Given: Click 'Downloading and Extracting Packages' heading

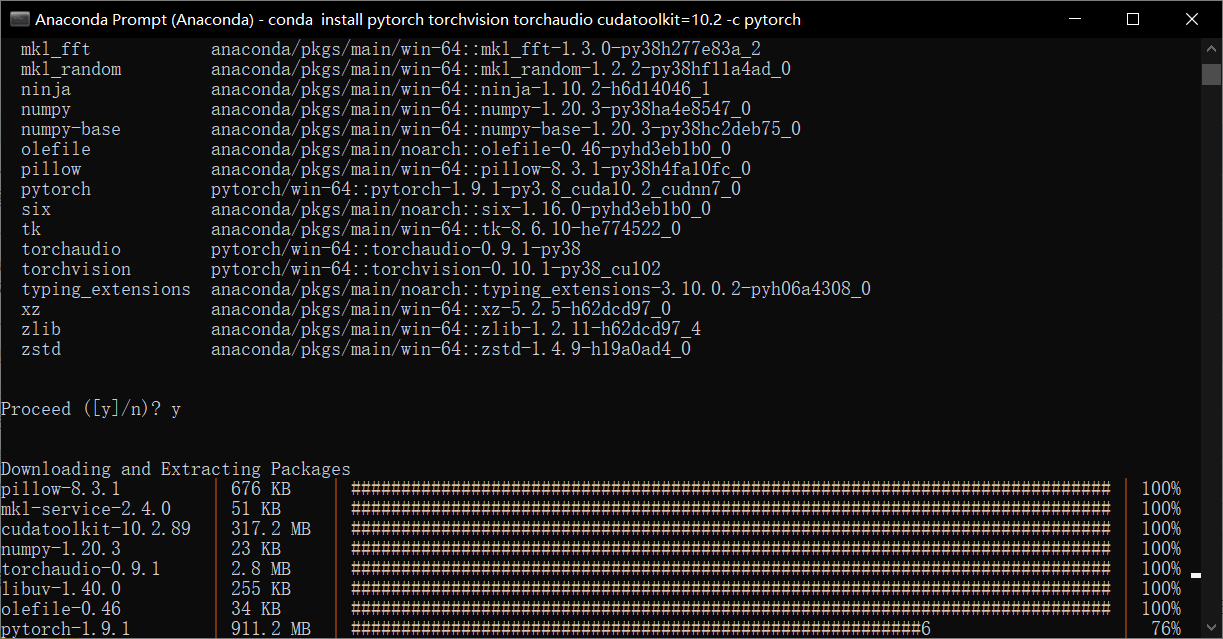Looking at the screenshot, I should [176, 469].
